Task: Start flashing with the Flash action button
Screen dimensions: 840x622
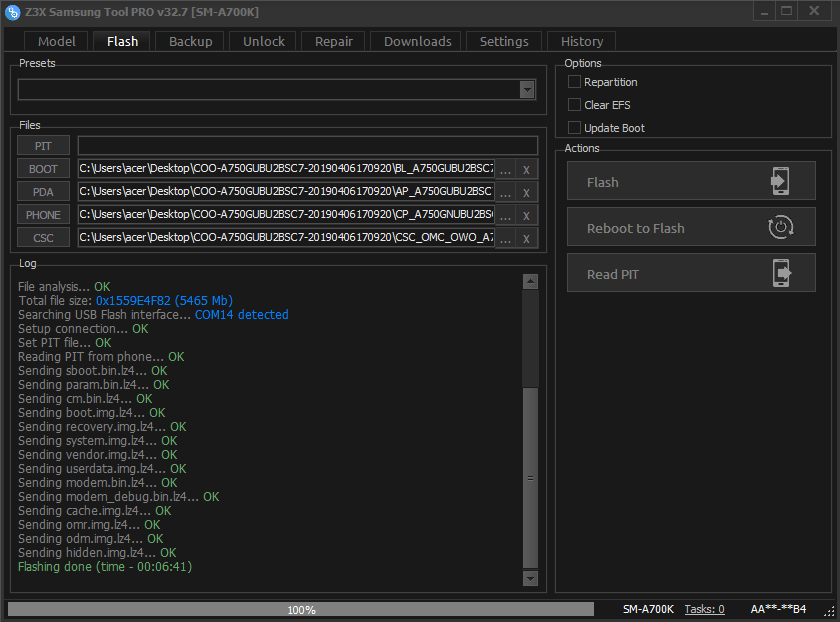Action: point(691,181)
